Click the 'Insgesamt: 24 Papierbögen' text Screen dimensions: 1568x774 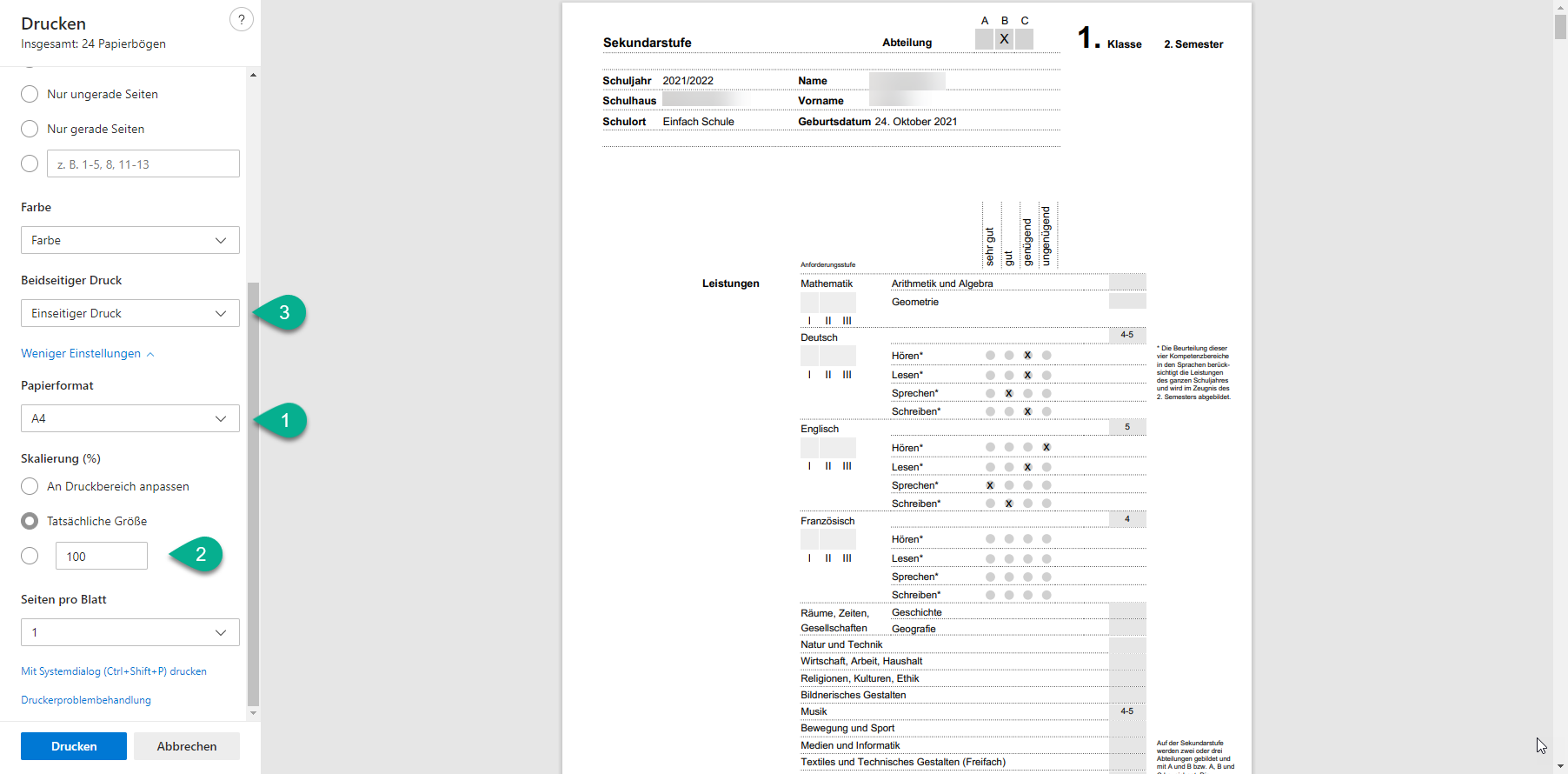93,43
